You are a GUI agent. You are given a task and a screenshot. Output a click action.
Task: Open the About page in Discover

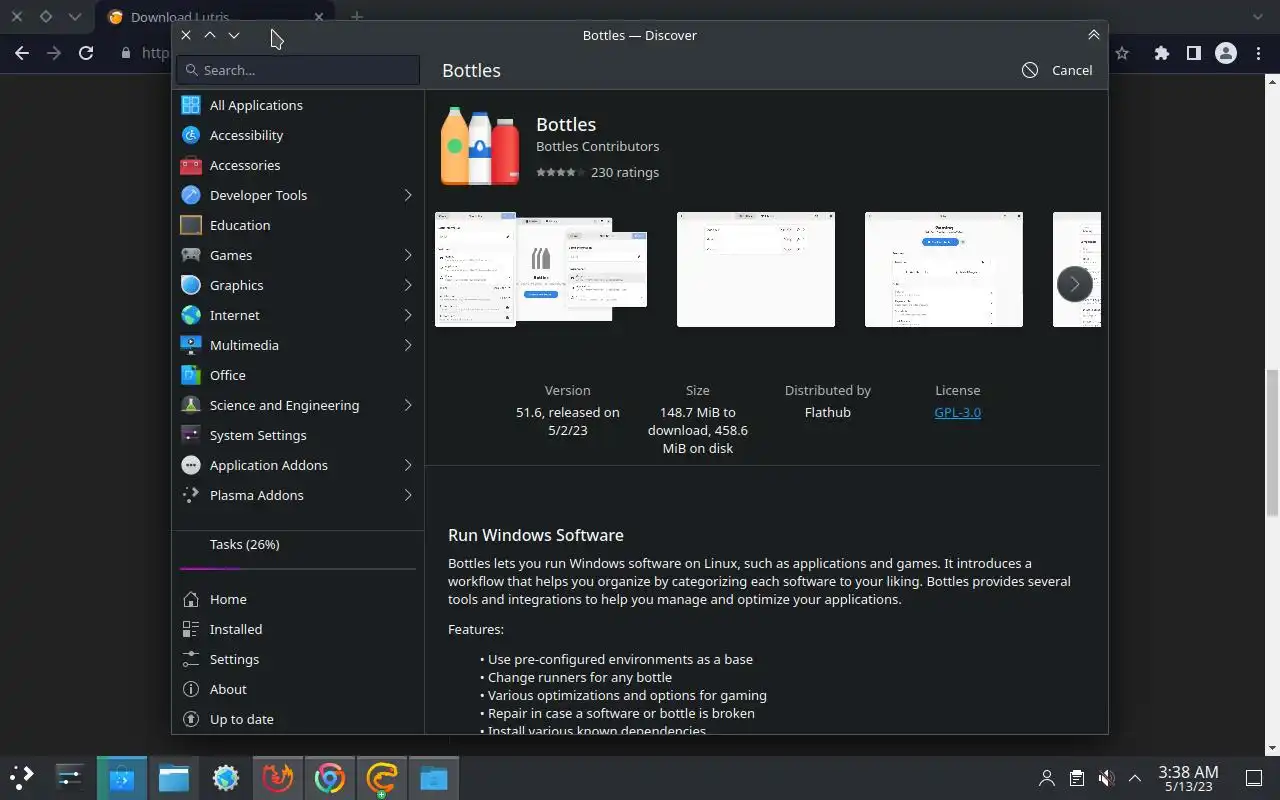pyautogui.click(x=298, y=689)
